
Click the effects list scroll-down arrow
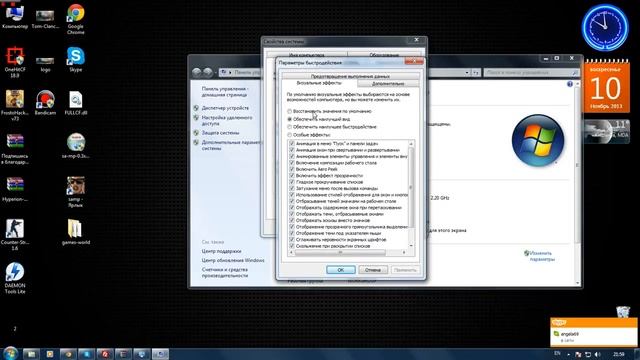411,246
